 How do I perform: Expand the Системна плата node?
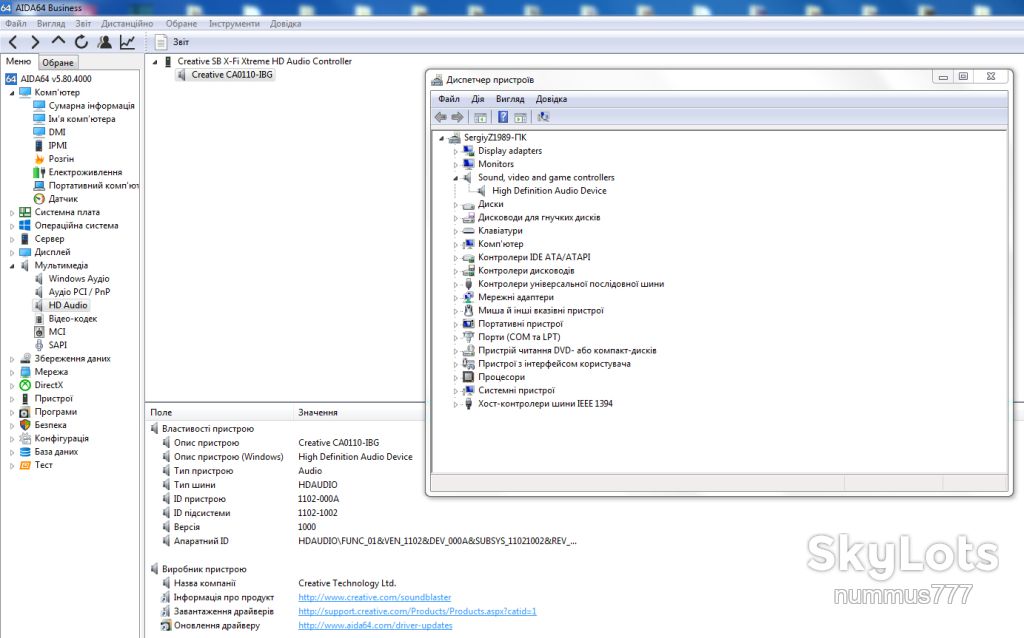12,213
